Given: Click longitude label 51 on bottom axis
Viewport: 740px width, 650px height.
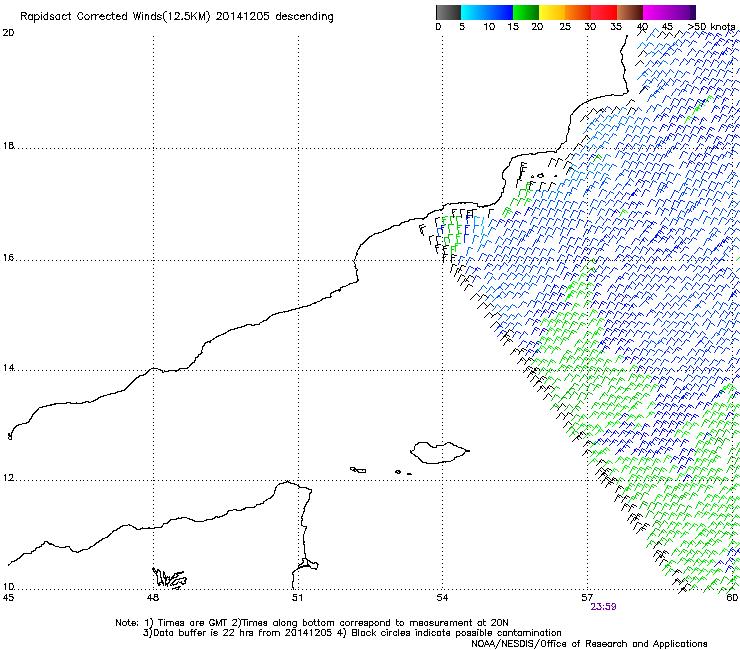Looking at the screenshot, I should tap(297, 598).
